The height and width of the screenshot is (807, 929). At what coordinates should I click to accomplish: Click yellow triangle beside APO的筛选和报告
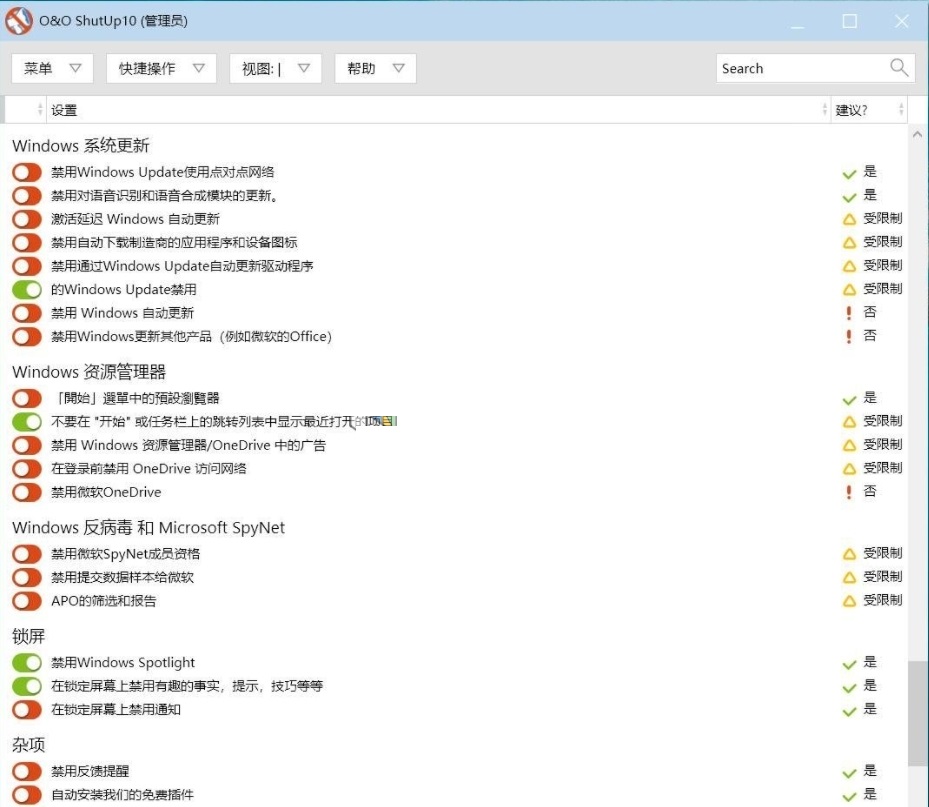point(849,601)
